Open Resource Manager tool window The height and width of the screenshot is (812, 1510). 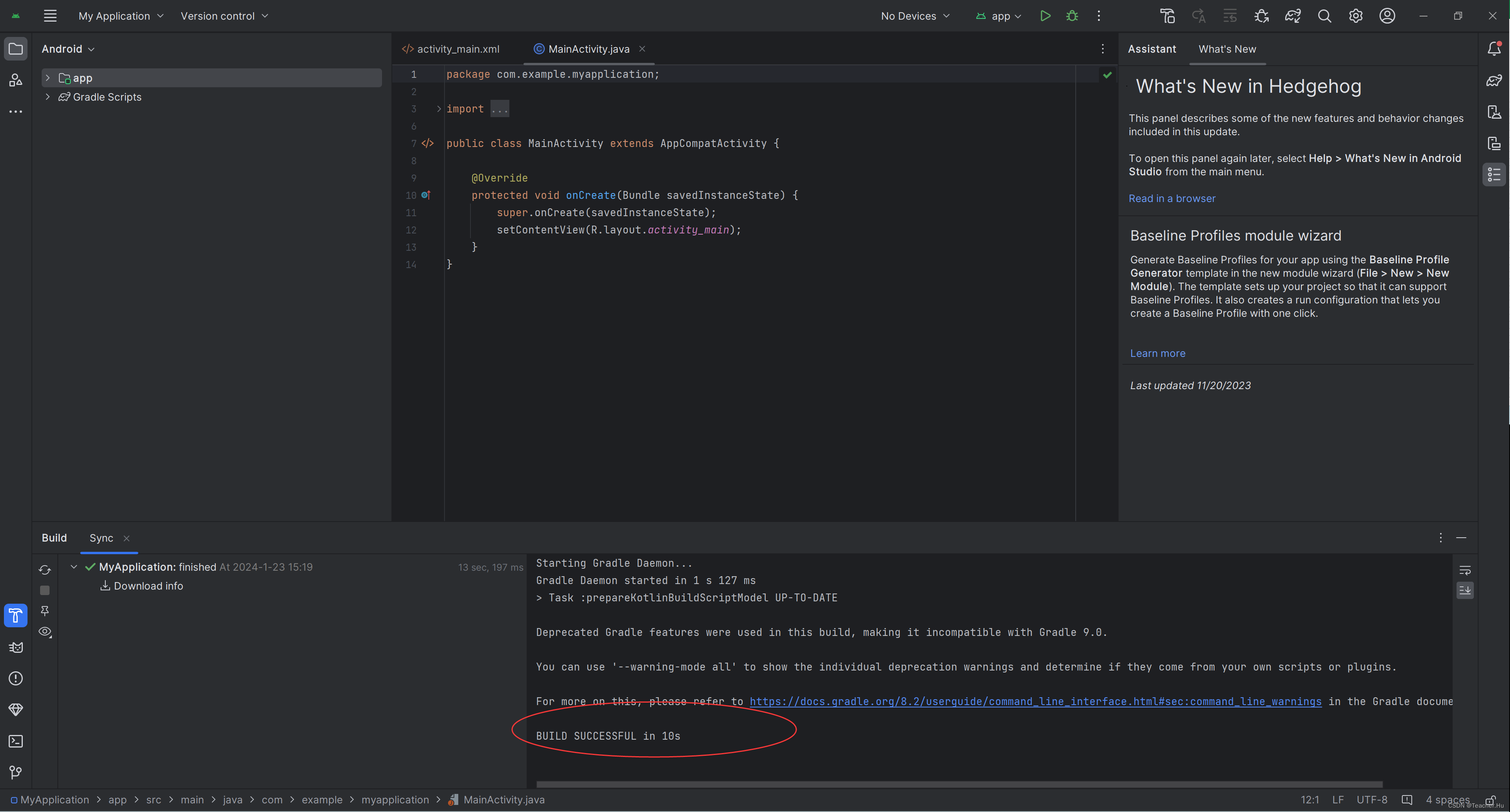point(16,80)
